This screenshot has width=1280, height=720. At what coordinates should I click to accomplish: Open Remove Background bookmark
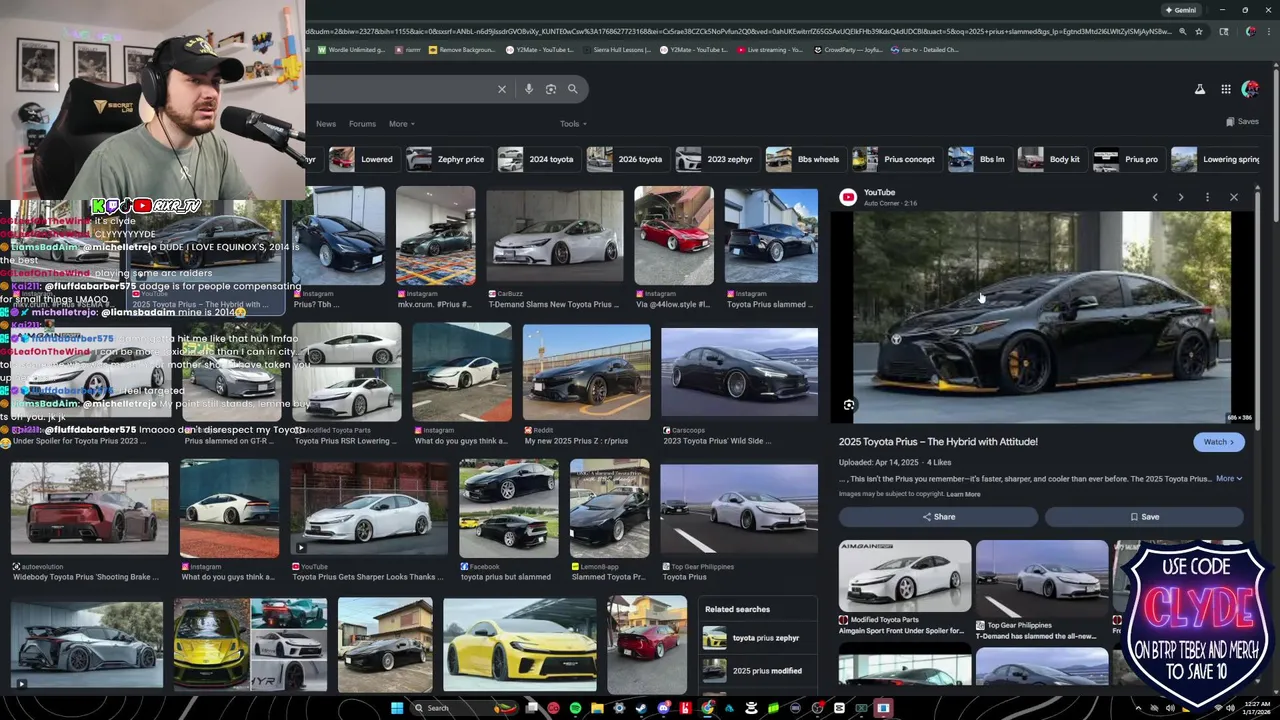(x=461, y=49)
